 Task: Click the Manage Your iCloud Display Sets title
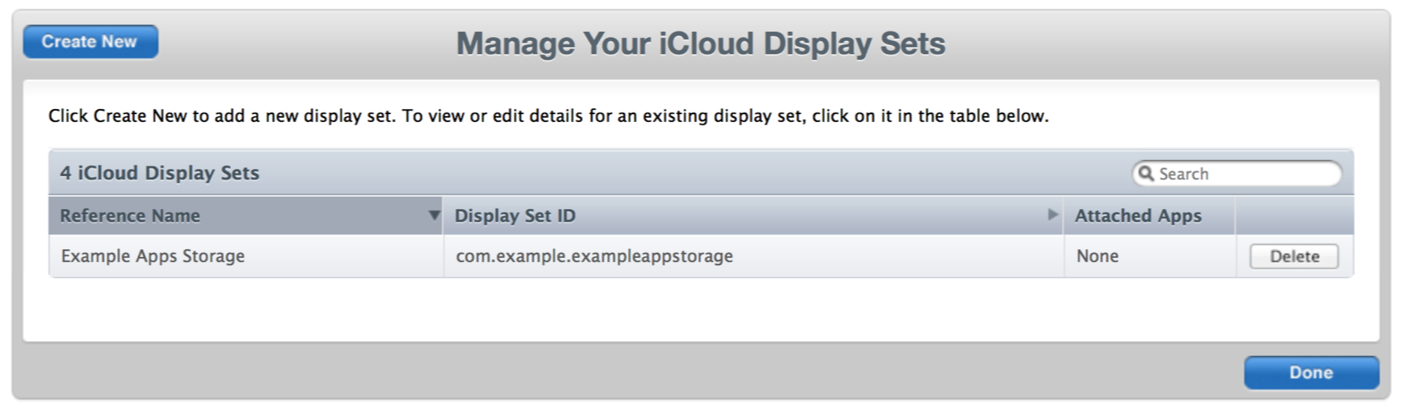point(700,44)
